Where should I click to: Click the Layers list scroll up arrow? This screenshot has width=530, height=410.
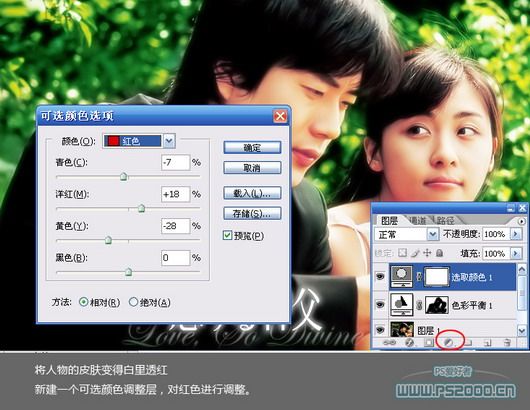tap(522, 270)
